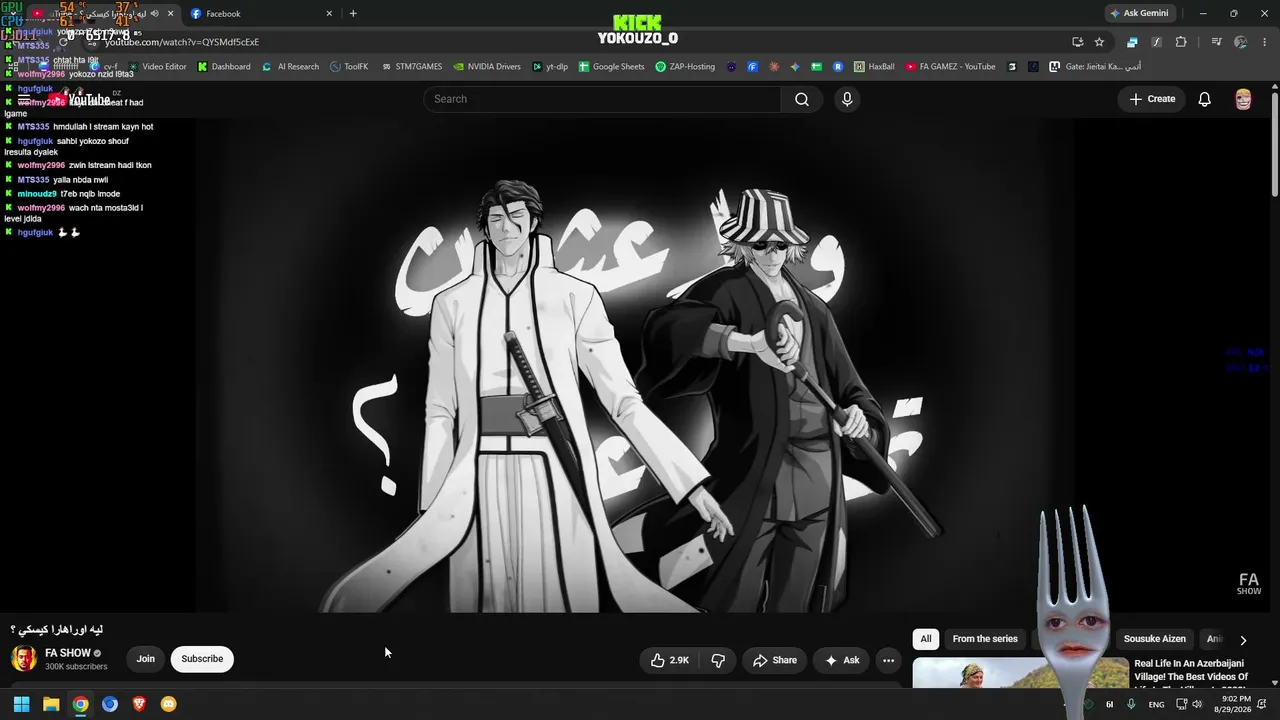Open the Chrome profile avatar in toolbar
This screenshot has width=1280, height=720.
click(x=1241, y=42)
